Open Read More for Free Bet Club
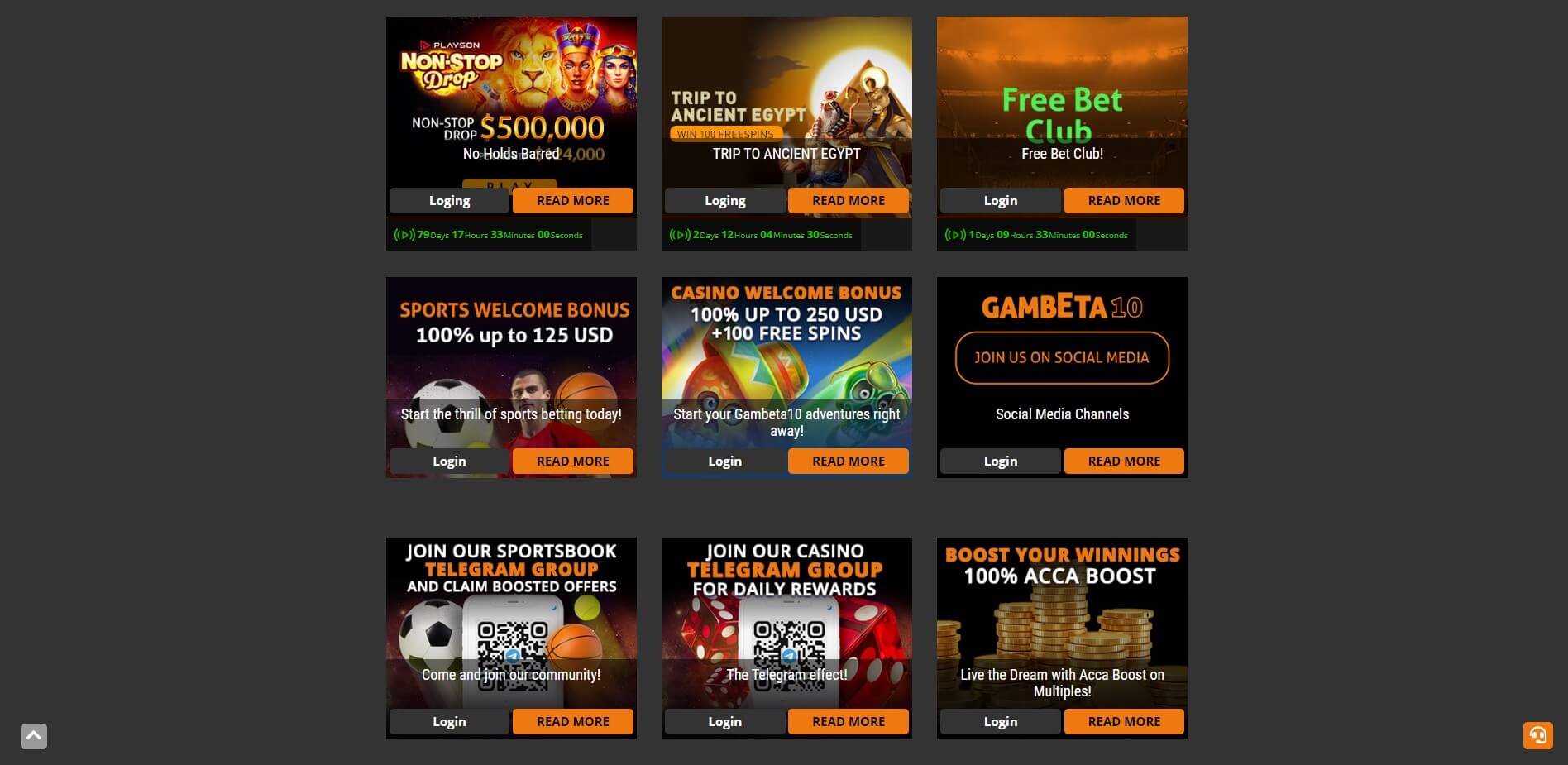The image size is (1568, 765). (1124, 201)
